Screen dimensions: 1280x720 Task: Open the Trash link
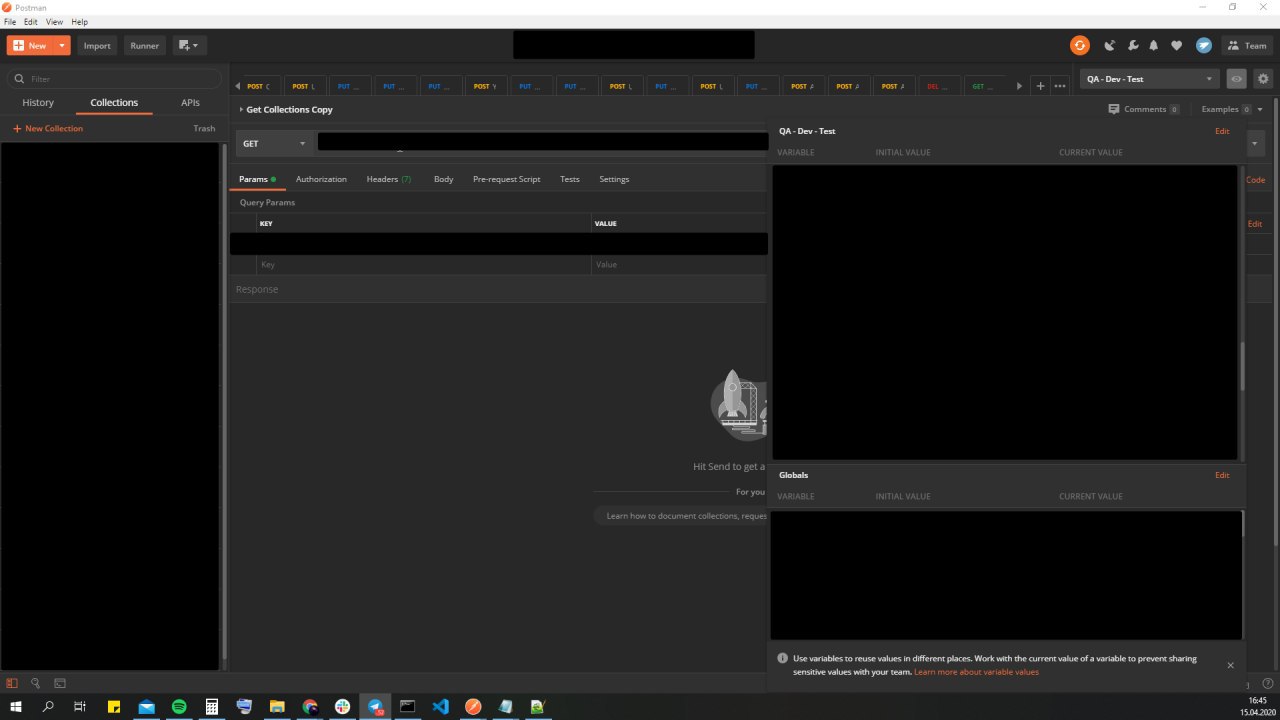pyautogui.click(x=204, y=128)
